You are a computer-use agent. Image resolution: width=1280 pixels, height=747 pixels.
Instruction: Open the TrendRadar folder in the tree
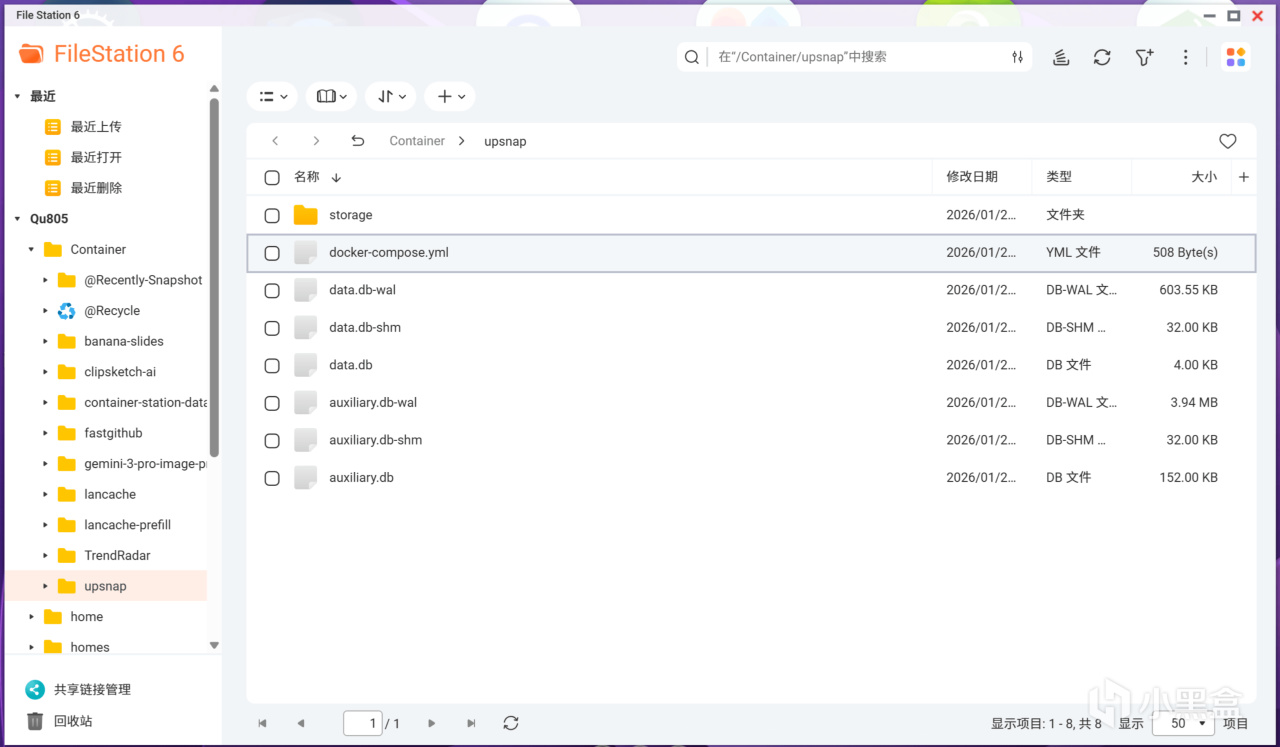tap(117, 556)
